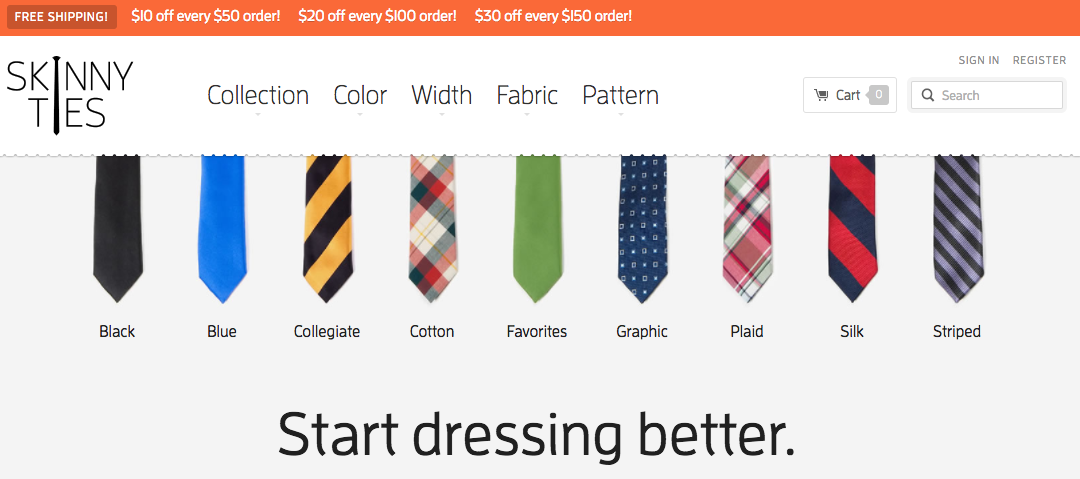Image resolution: width=1080 pixels, height=479 pixels.
Task: Open the Collection dropdown menu
Action: click(x=258, y=96)
